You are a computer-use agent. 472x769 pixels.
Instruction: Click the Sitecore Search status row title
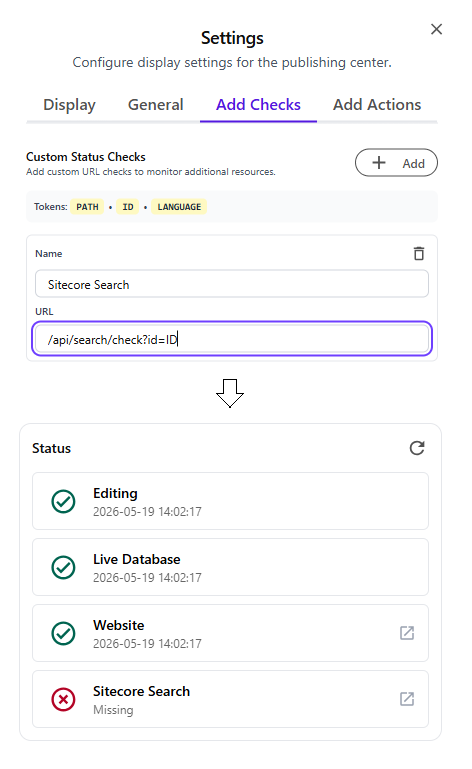141,692
